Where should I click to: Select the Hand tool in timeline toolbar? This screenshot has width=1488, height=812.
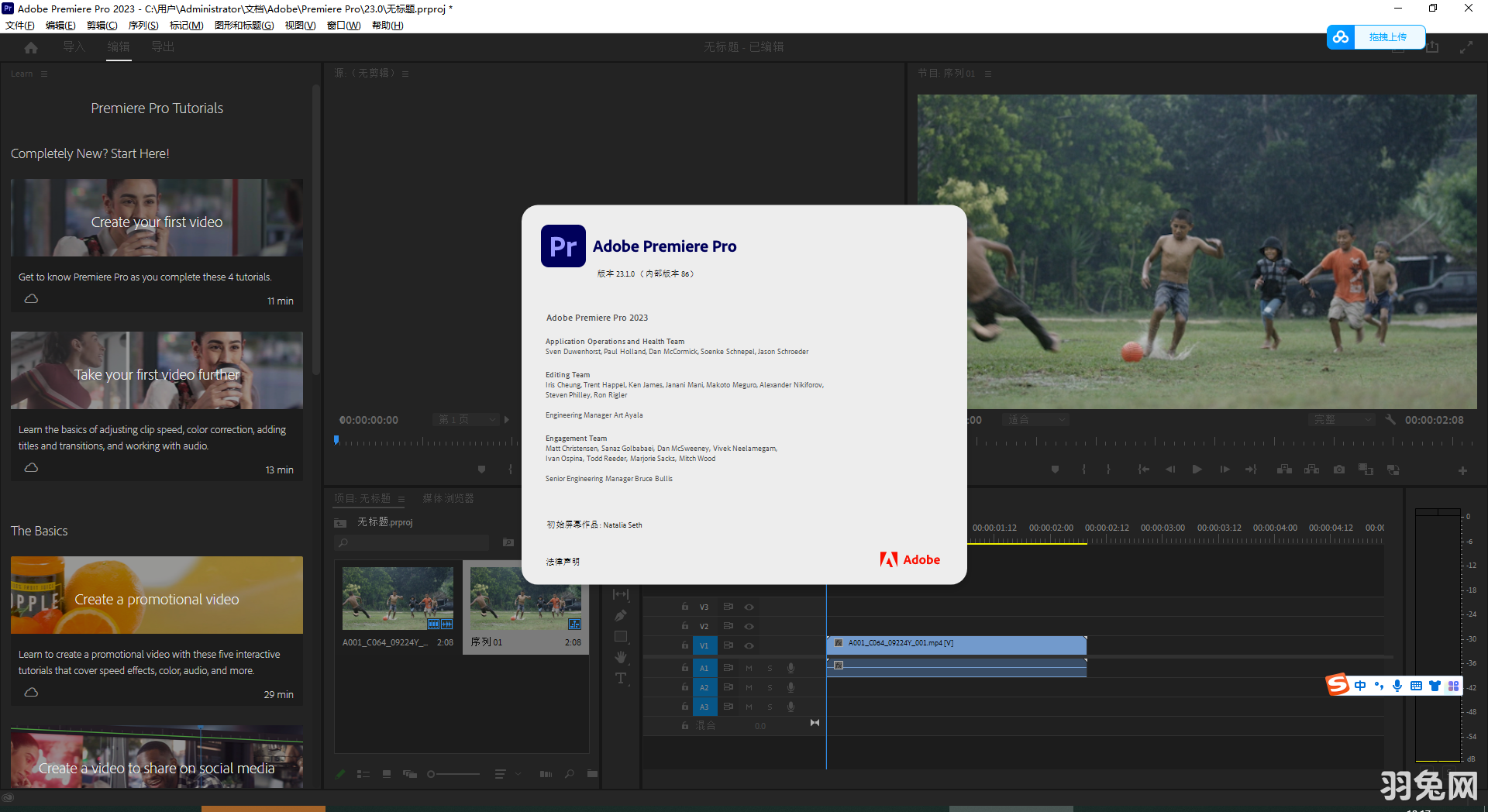pyautogui.click(x=620, y=656)
